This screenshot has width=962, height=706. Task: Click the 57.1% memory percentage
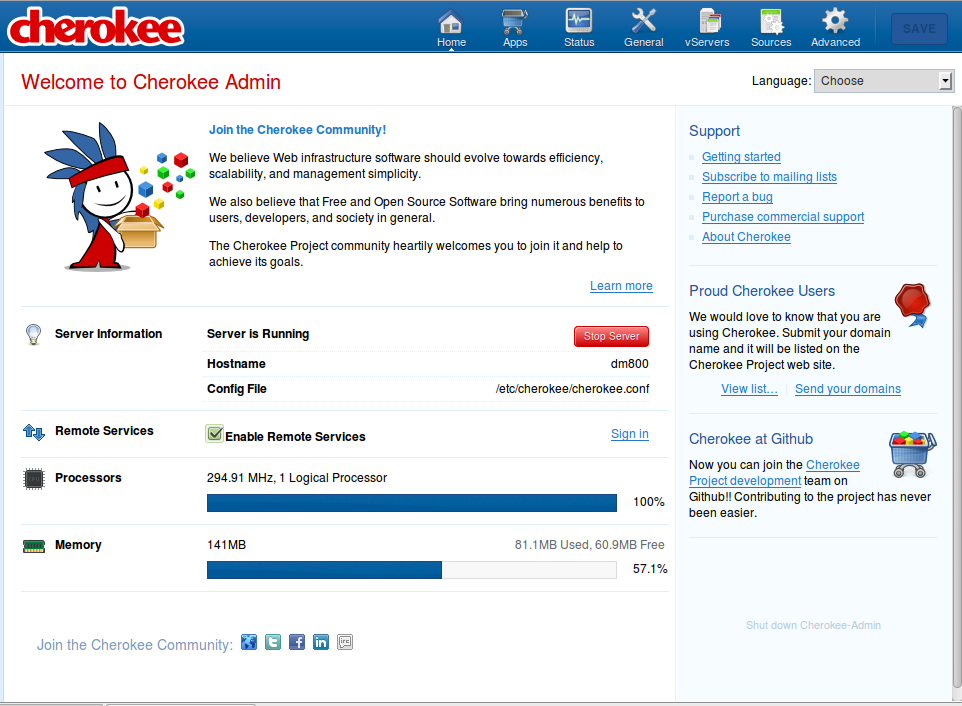[x=650, y=569]
